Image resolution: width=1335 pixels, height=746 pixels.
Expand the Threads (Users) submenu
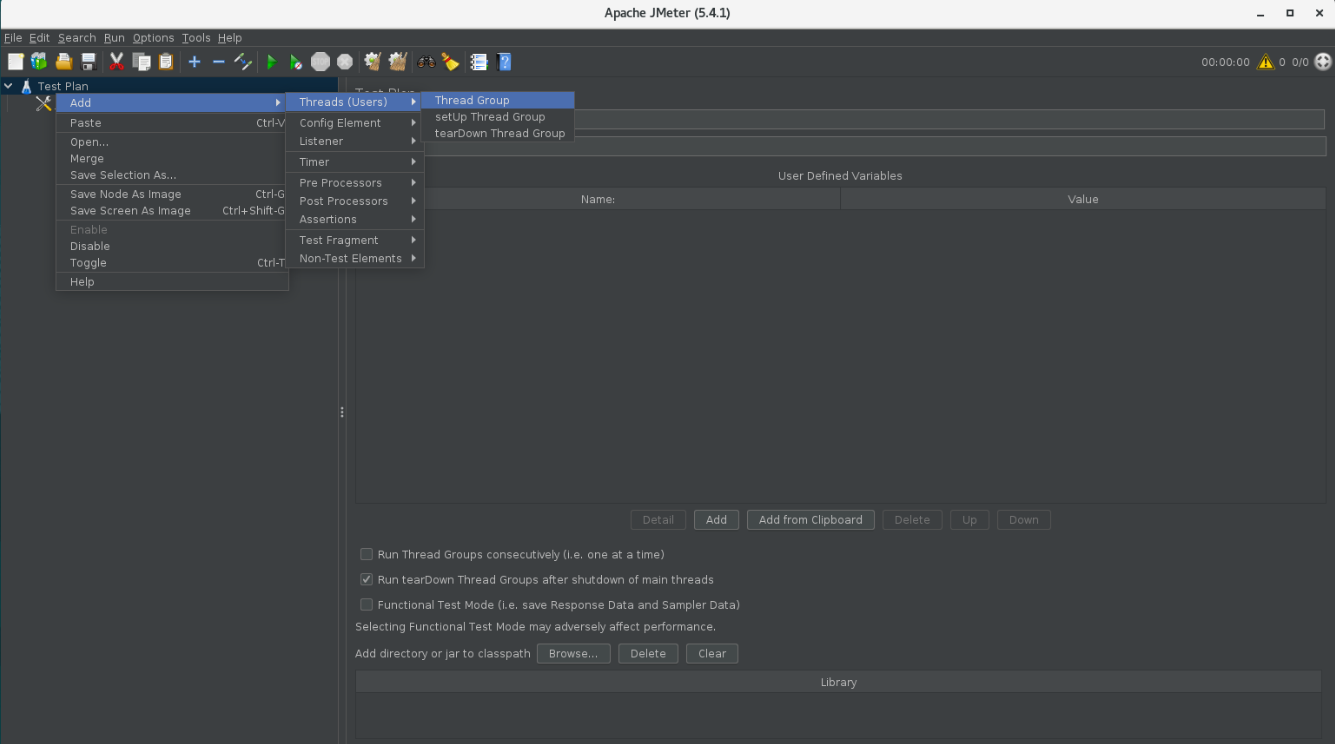click(x=355, y=102)
